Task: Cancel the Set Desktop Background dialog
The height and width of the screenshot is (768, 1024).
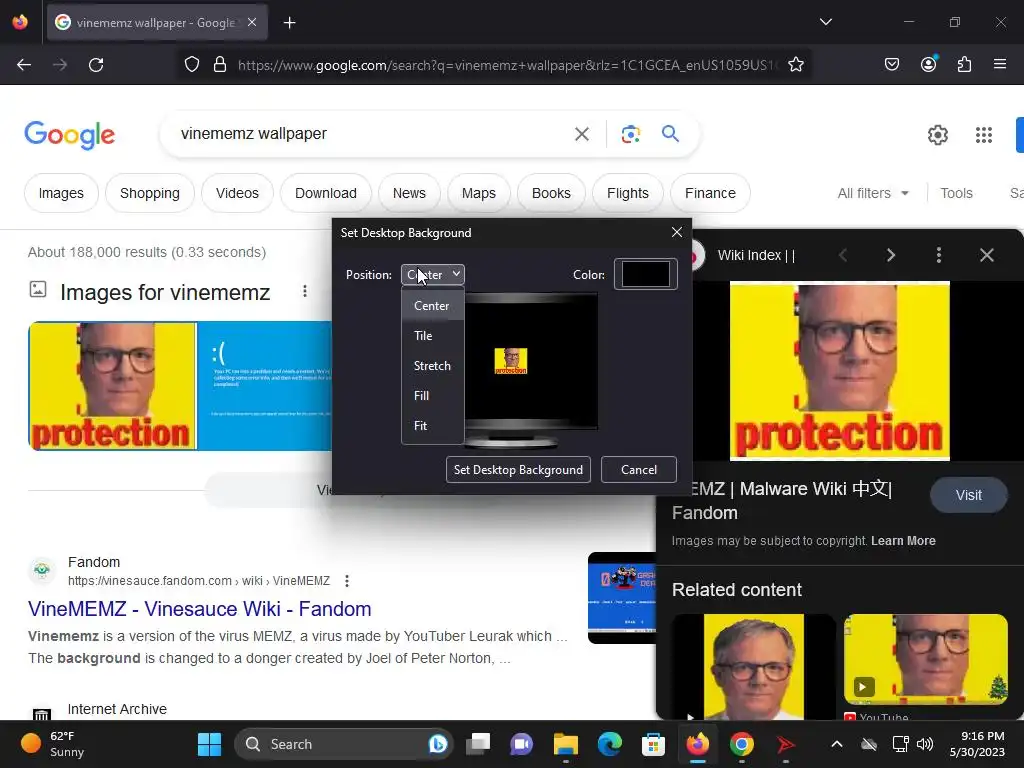Action: [639, 470]
